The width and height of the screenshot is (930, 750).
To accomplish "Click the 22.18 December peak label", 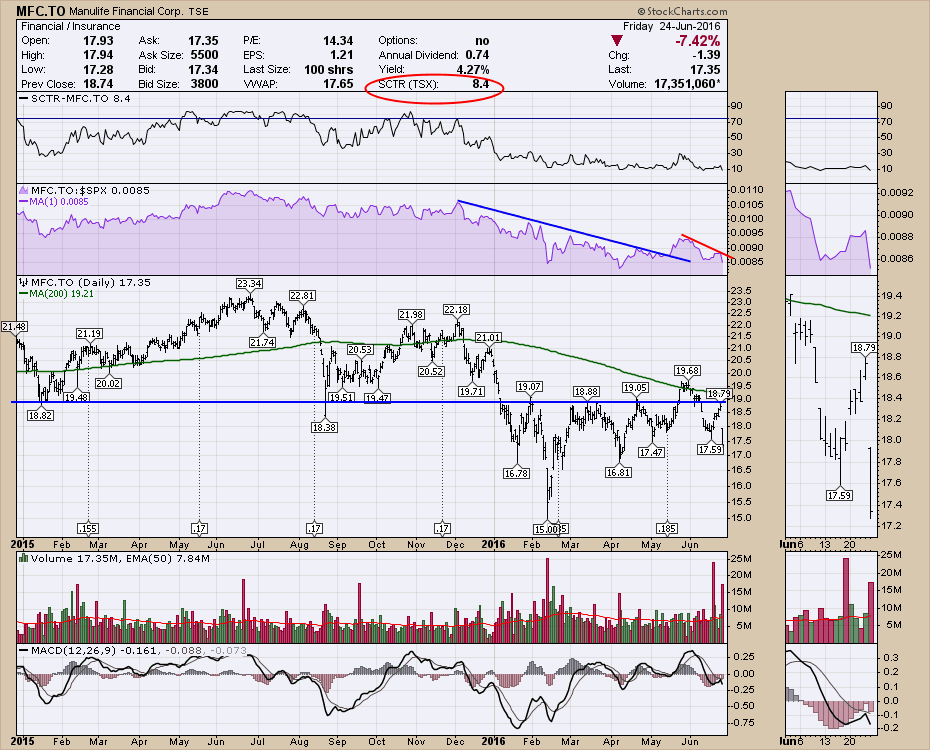I will [x=456, y=309].
